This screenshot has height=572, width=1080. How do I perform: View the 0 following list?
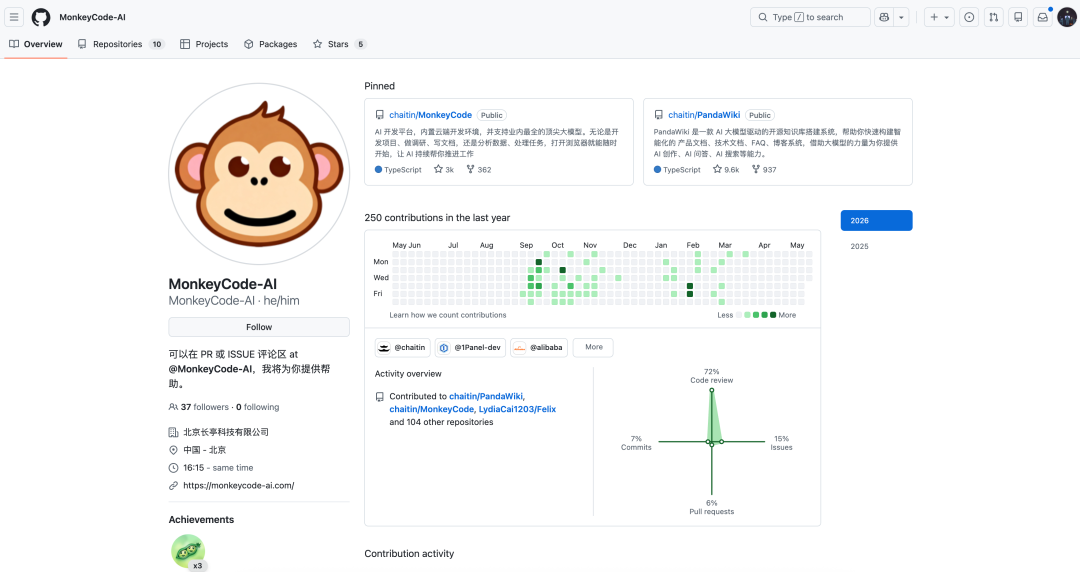[258, 407]
